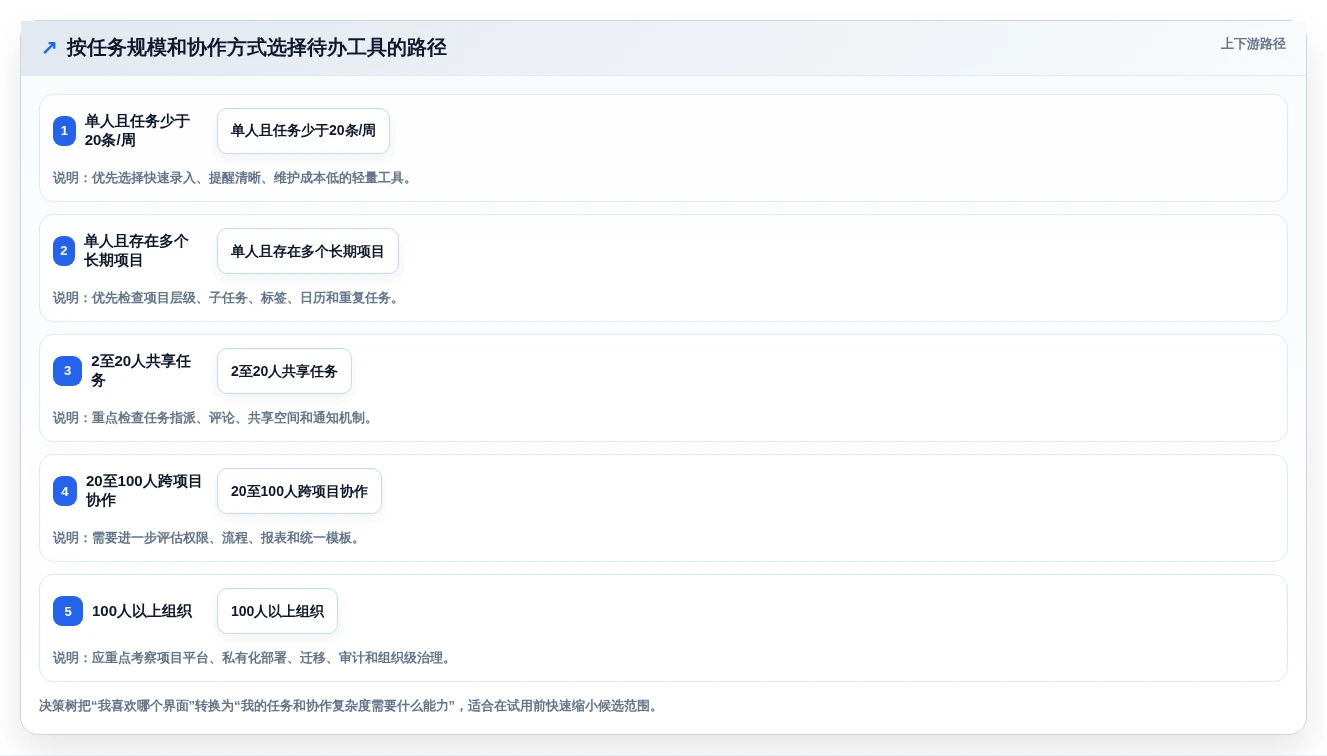Click the description mentioning 权限、流程、报表
The image size is (1327, 756).
click(208, 538)
